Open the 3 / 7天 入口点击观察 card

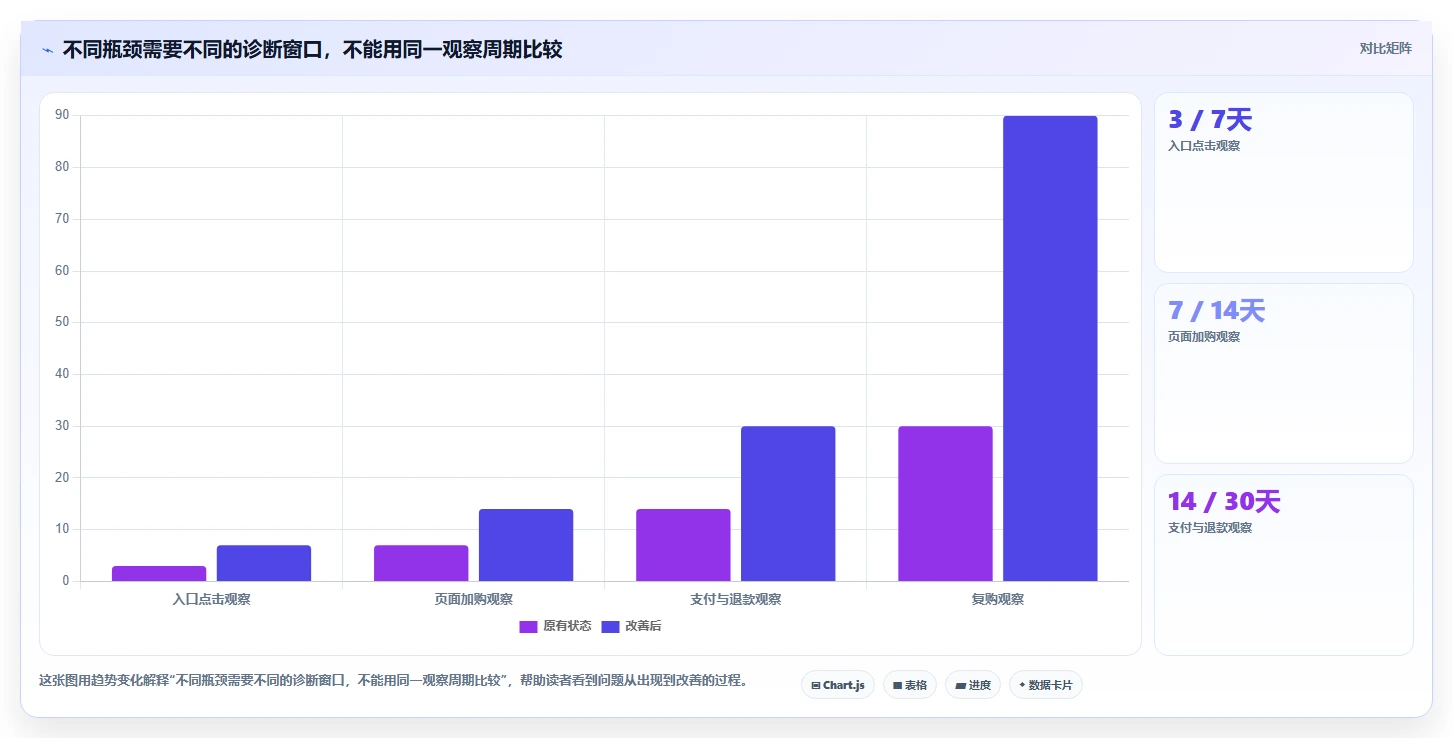coord(1284,183)
